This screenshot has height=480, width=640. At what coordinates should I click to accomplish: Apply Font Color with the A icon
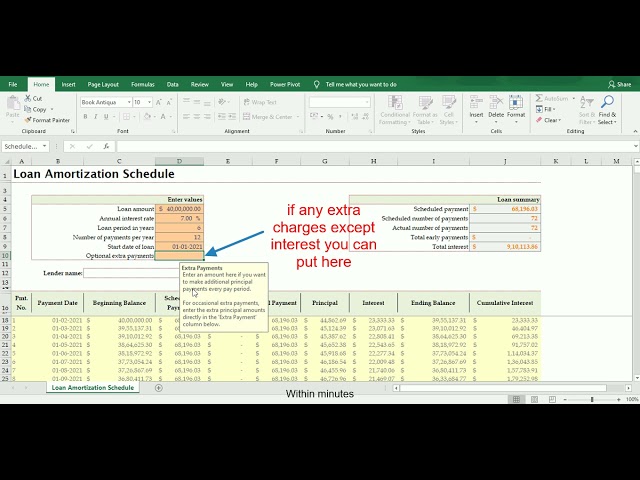[x=163, y=117]
